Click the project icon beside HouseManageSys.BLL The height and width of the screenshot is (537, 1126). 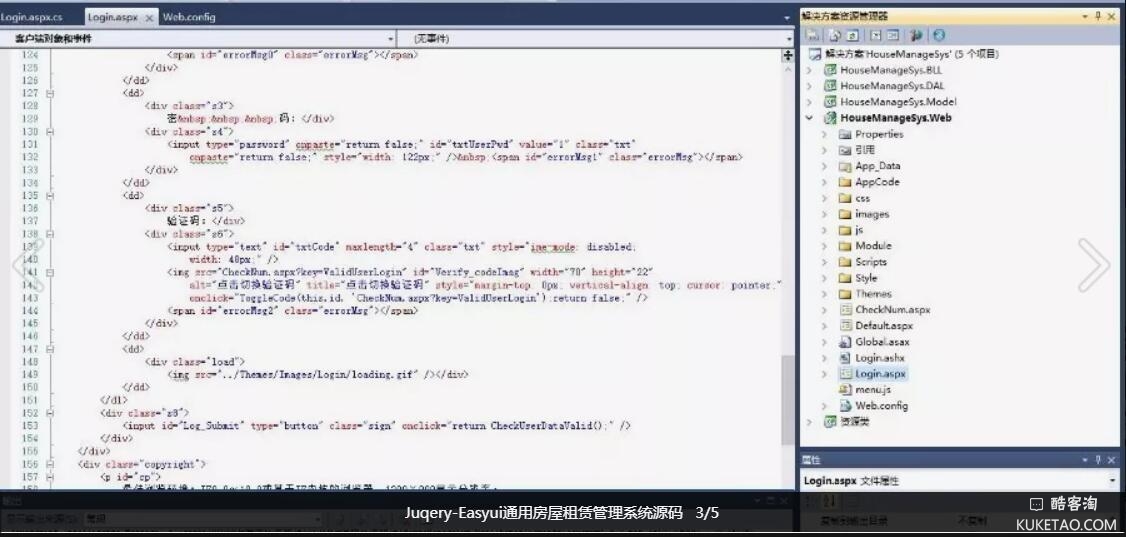coord(830,70)
